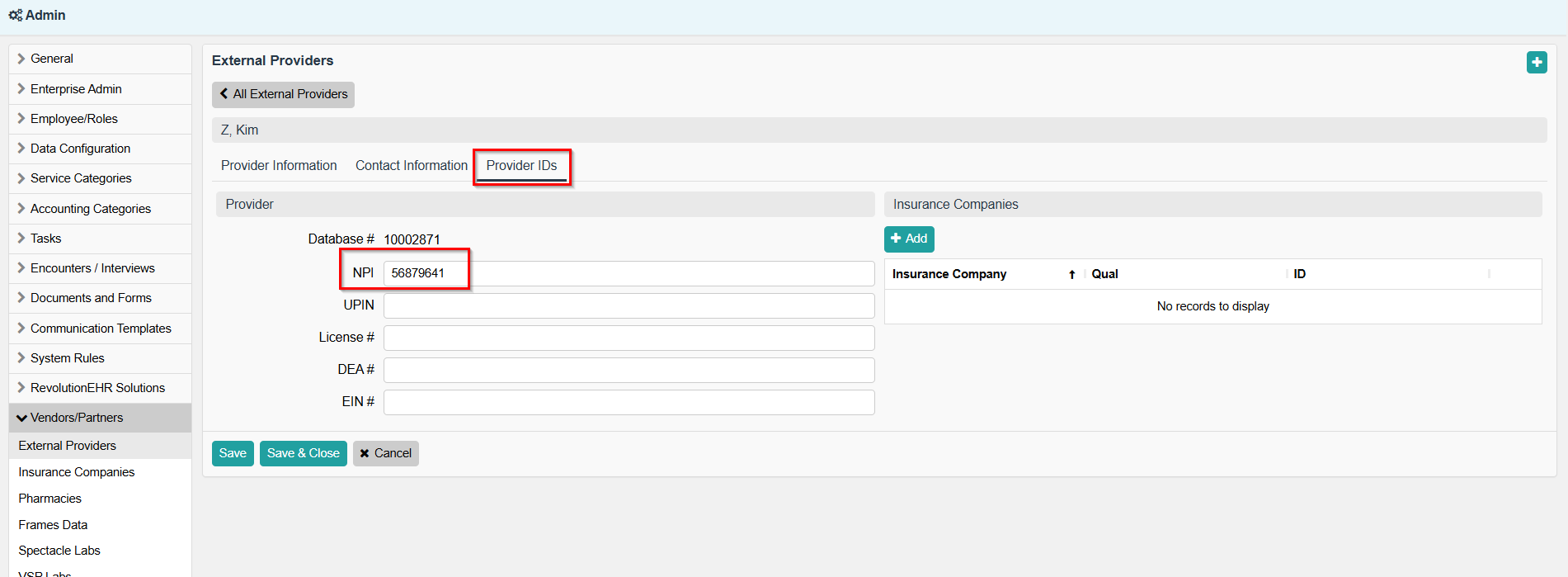
Task: Select the Provider IDs tab
Action: [521, 166]
